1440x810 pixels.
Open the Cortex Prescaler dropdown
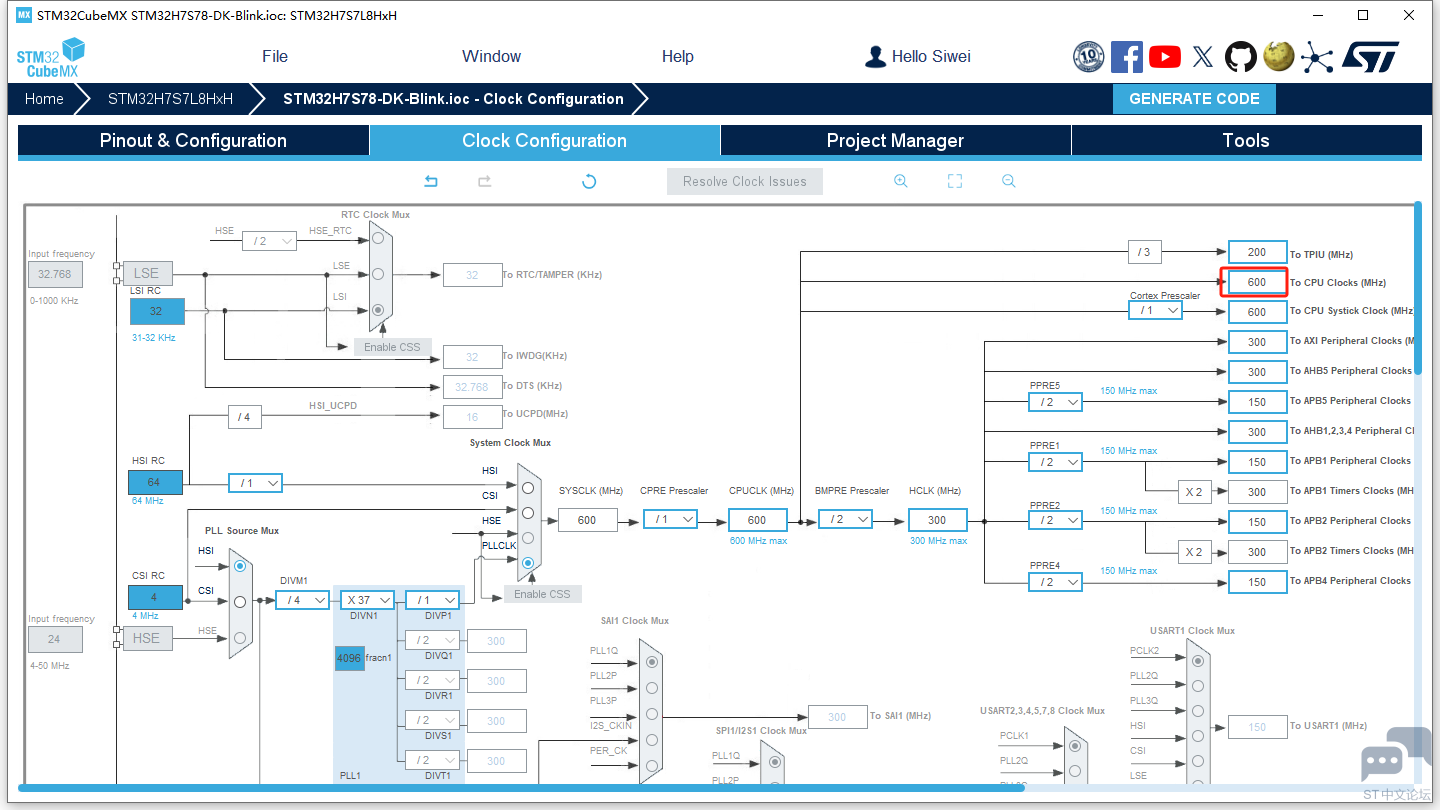tap(1155, 310)
